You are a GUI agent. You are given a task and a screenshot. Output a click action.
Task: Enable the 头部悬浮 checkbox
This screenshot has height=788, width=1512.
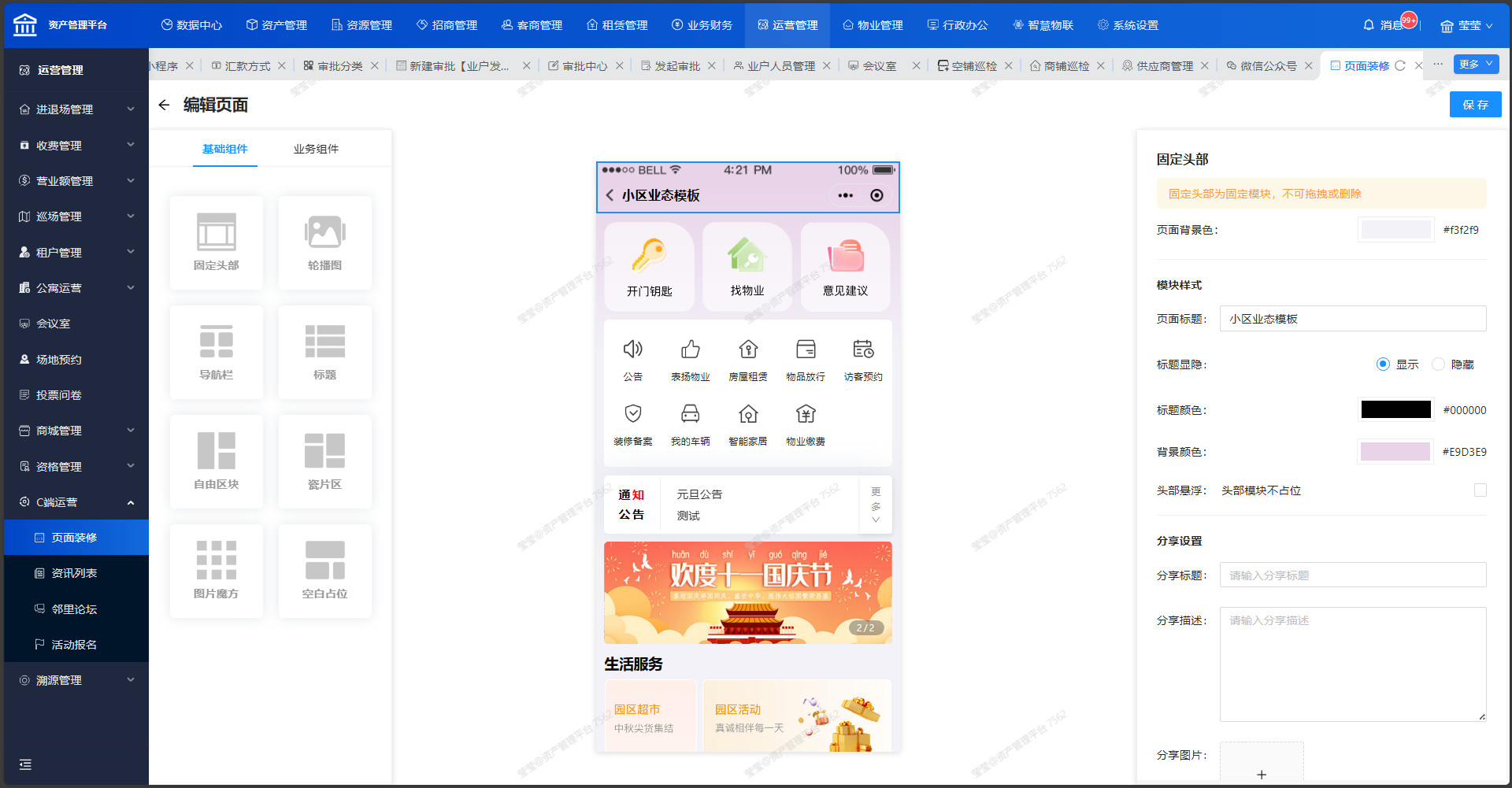coord(1480,490)
